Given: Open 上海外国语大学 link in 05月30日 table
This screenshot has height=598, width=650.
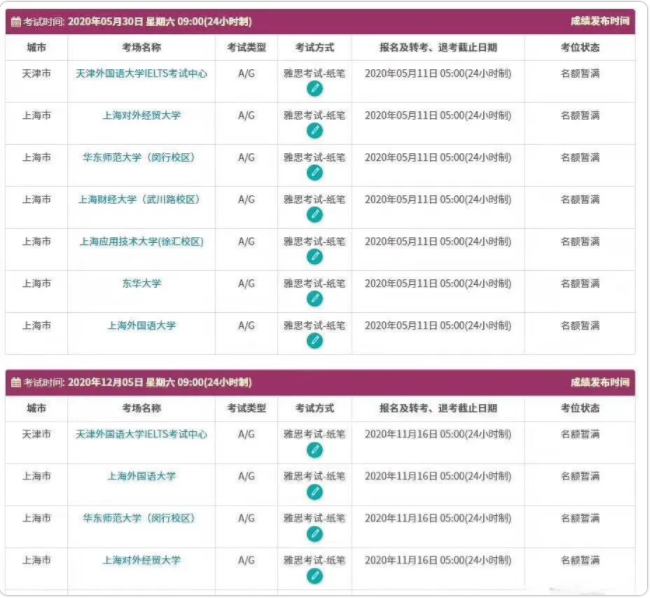Looking at the screenshot, I should coord(141,326).
